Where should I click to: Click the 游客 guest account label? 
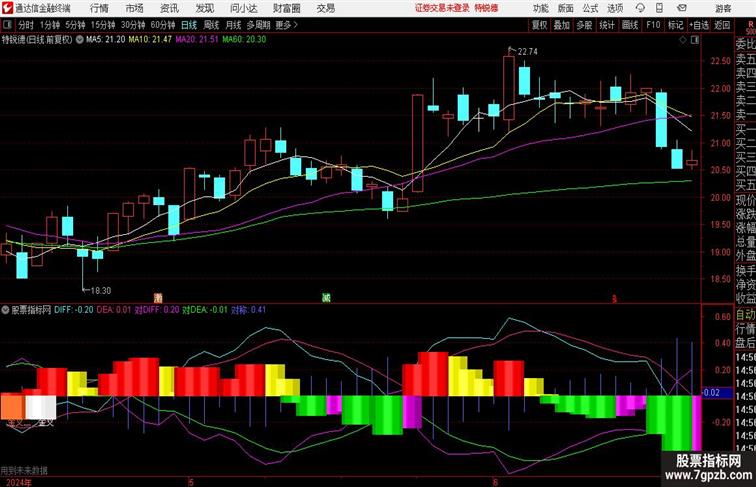point(723,8)
